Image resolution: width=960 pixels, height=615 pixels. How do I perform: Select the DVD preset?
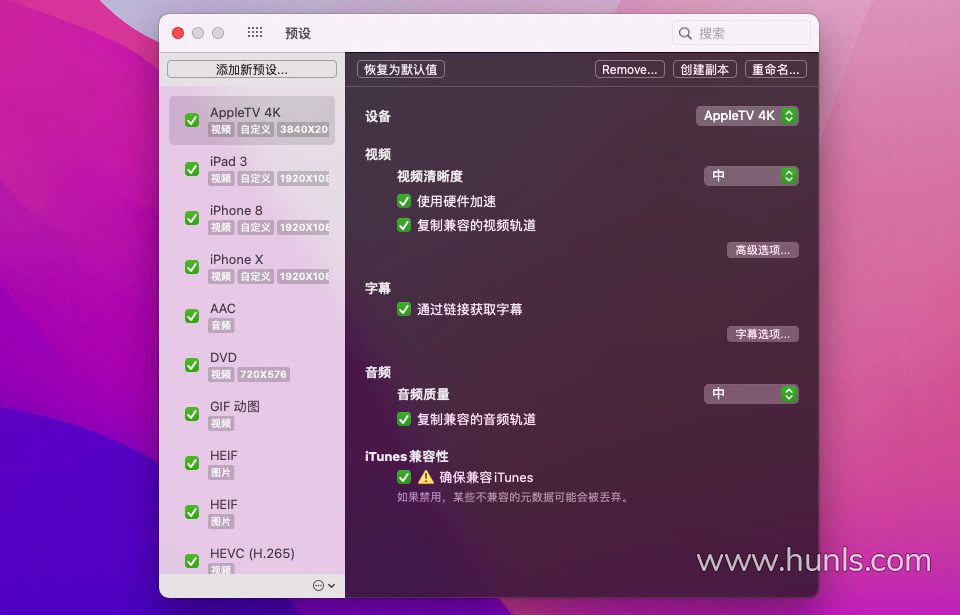point(252,365)
